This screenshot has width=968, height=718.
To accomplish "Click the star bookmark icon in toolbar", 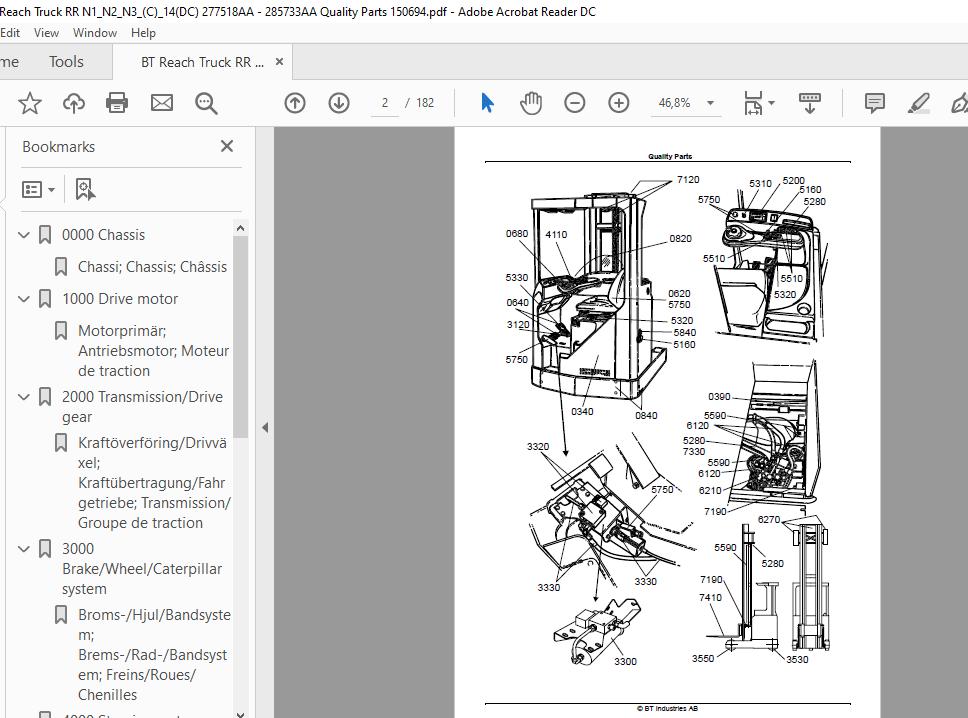I will point(30,103).
